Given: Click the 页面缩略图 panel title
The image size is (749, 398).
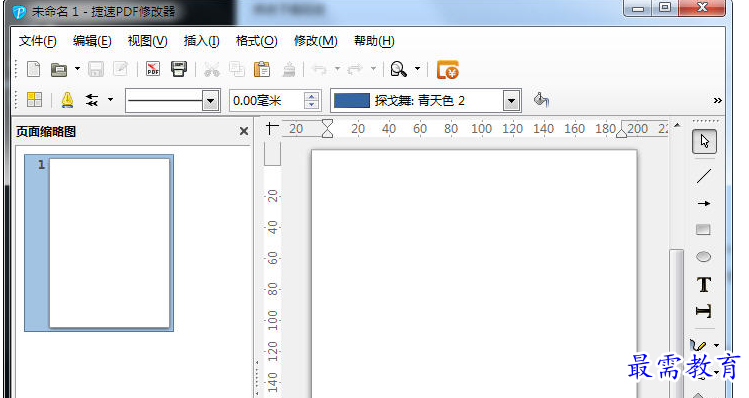Looking at the screenshot, I should coord(46,131).
